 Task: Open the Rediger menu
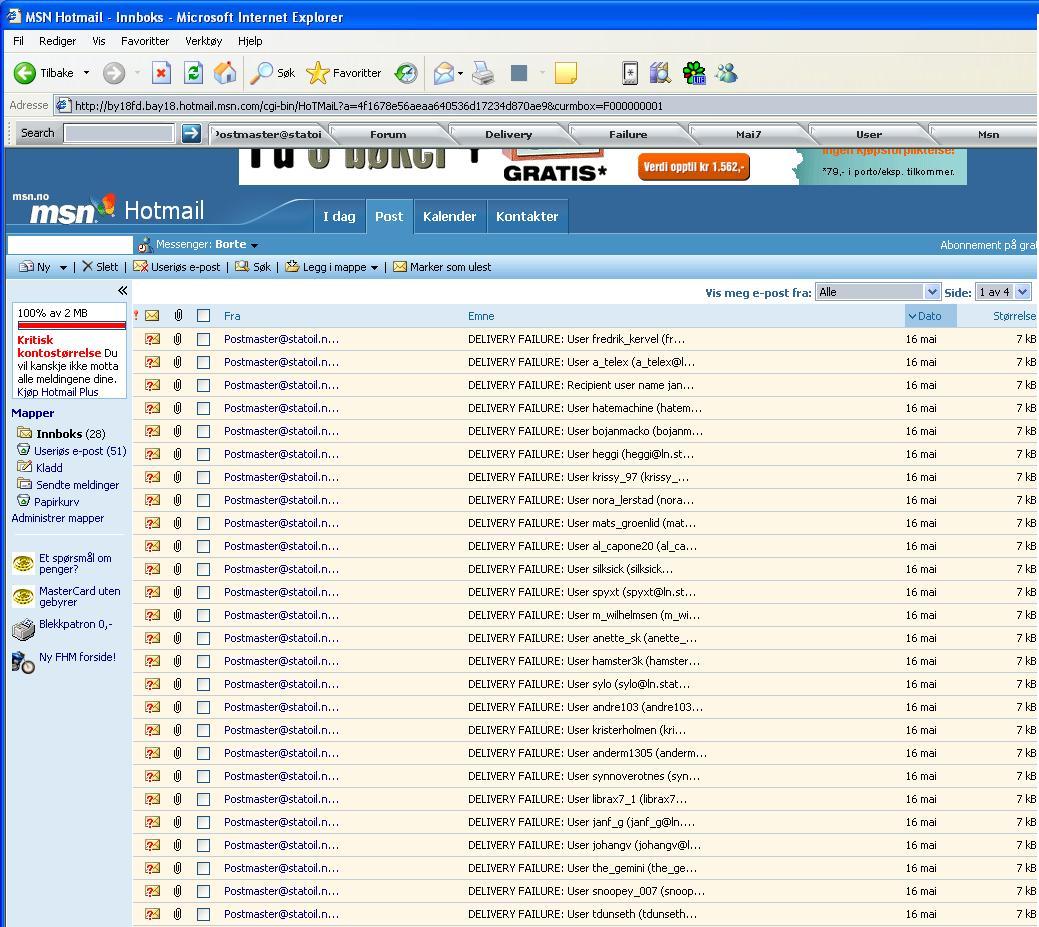(x=58, y=41)
